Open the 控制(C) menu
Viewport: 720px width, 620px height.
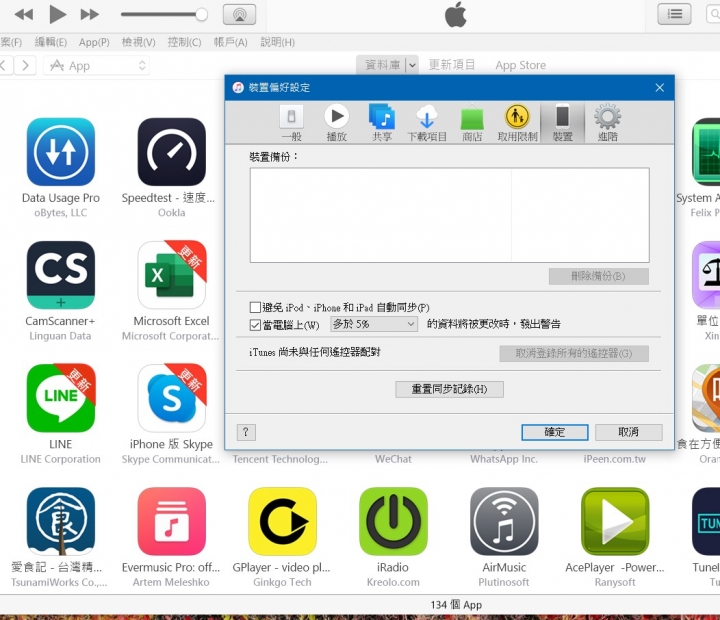pos(184,42)
